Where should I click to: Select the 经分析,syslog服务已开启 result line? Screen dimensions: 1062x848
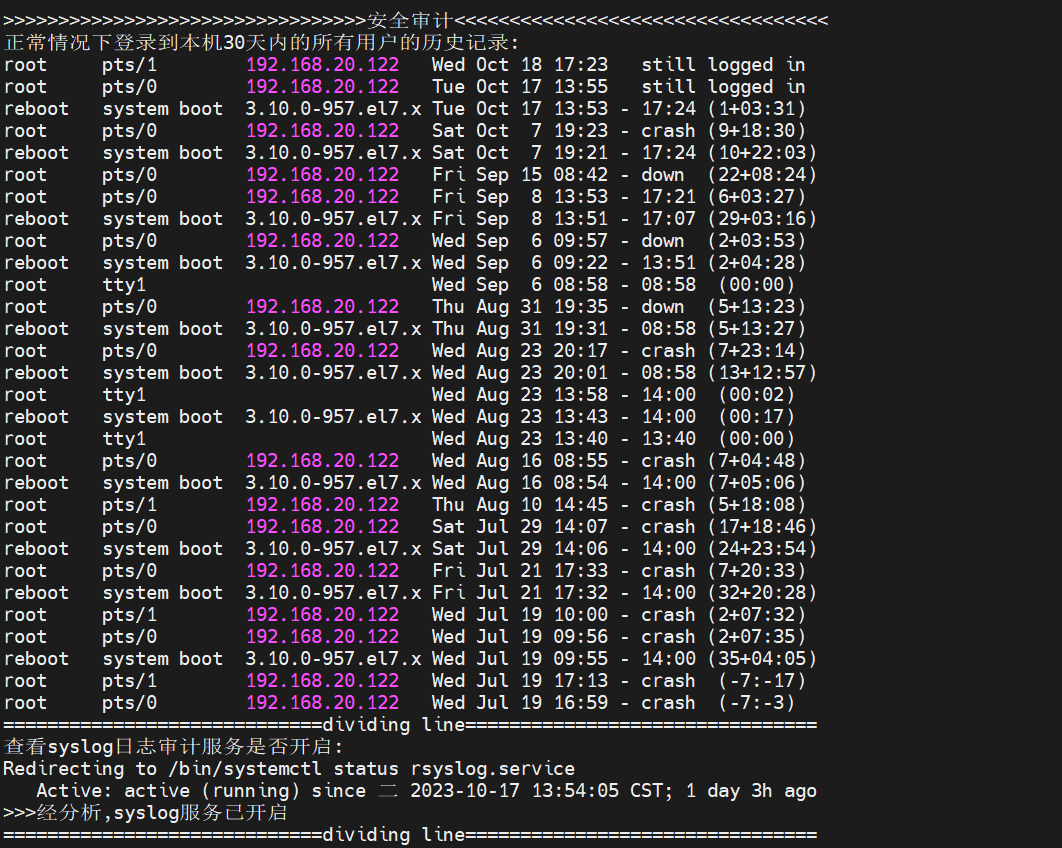click(145, 813)
